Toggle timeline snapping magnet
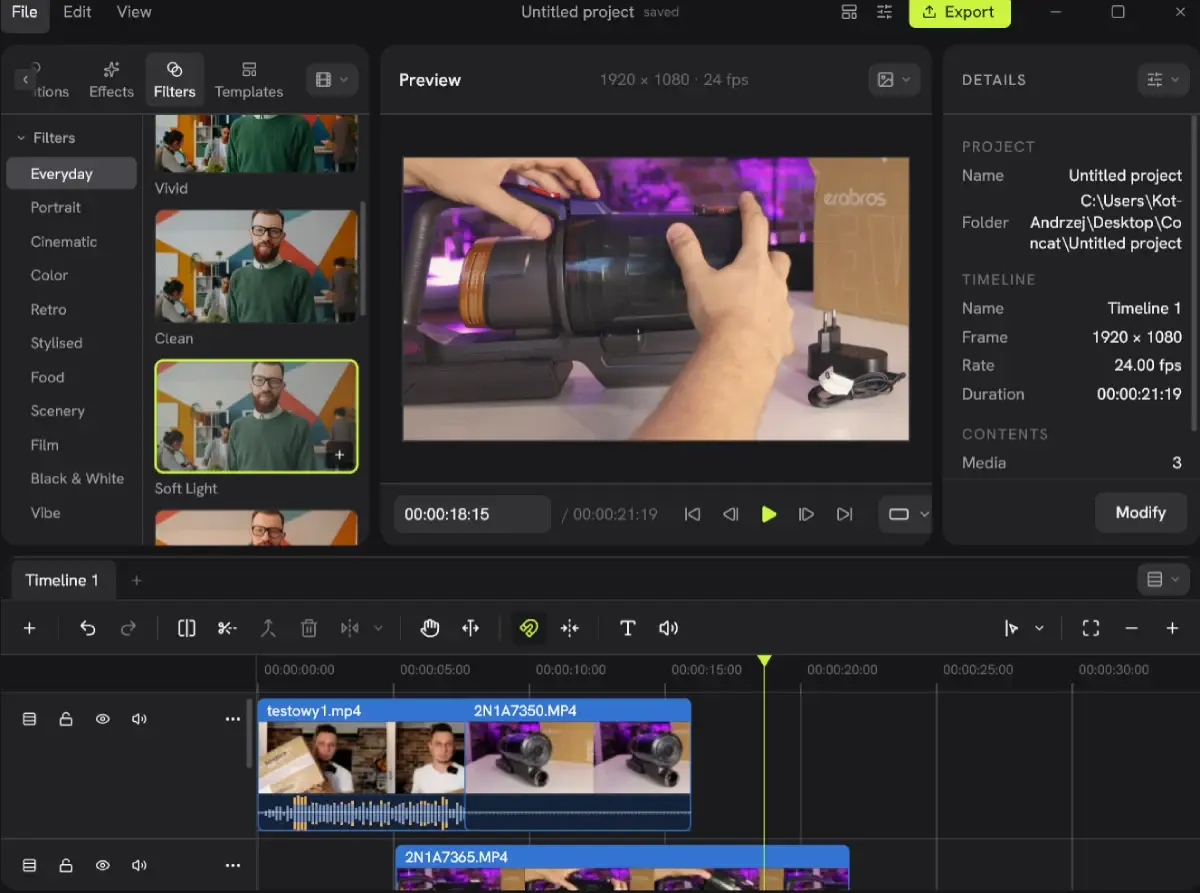Image resolution: width=1200 pixels, height=893 pixels. pos(529,628)
